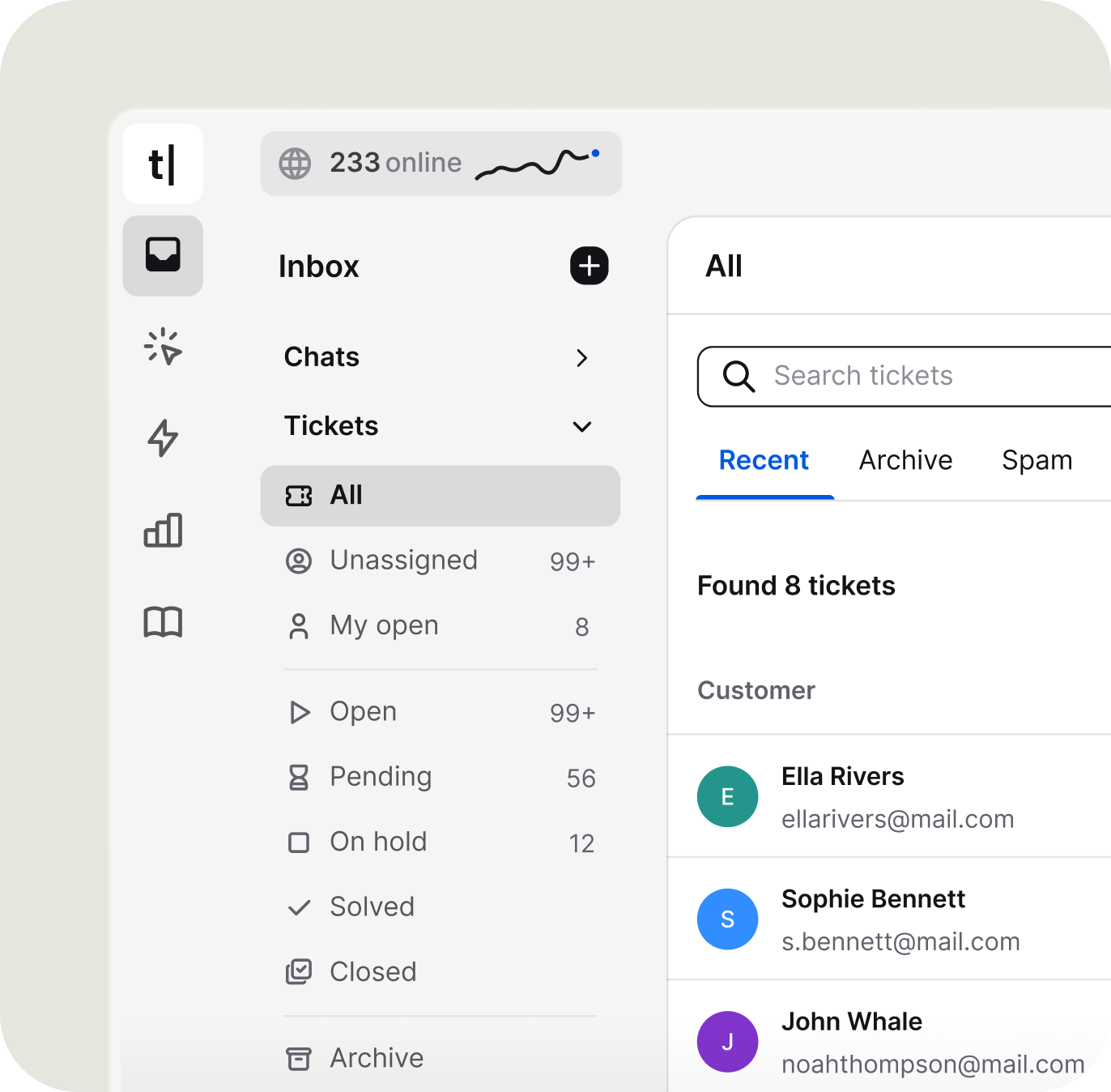Image resolution: width=1111 pixels, height=1092 pixels.
Task: Open the Archive sidebar item
Action: [x=441, y=1058]
